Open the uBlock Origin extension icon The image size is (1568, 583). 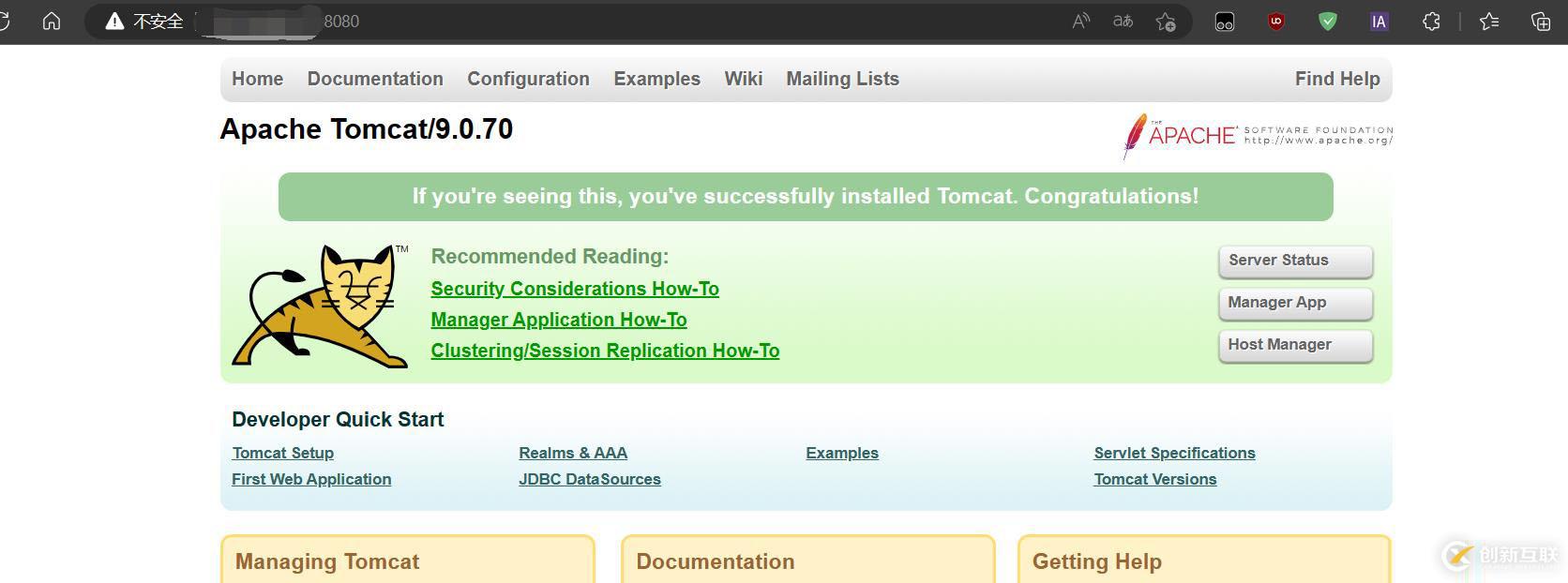[1275, 22]
